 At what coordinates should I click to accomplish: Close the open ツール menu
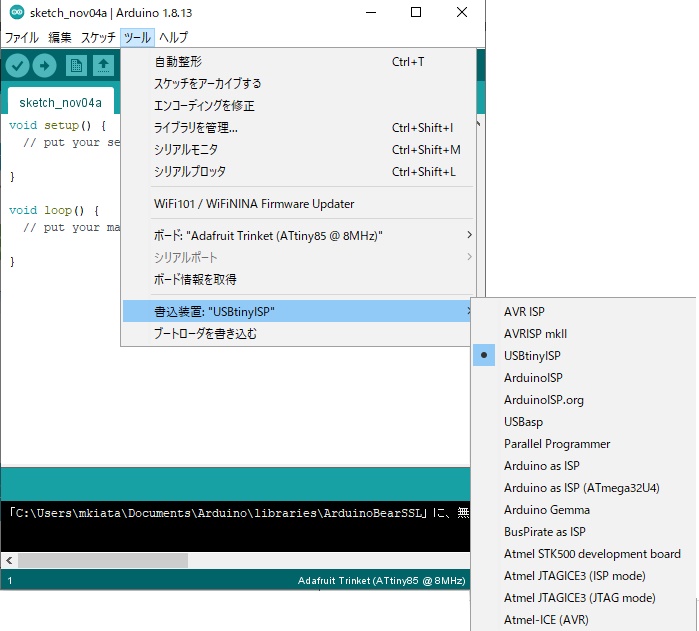[x=137, y=37]
